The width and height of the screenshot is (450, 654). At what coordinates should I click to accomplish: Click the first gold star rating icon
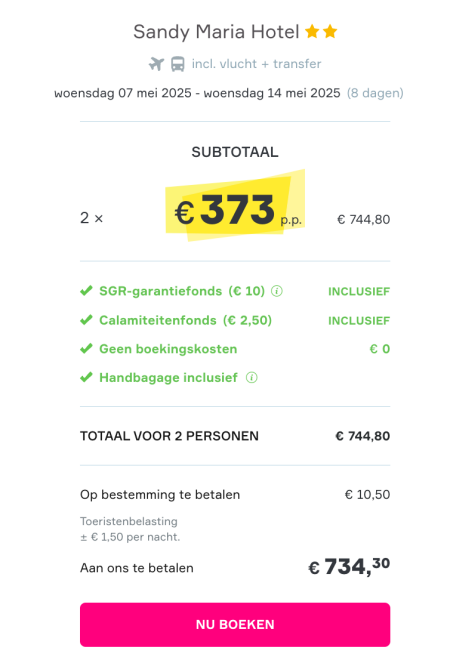click(x=312, y=31)
